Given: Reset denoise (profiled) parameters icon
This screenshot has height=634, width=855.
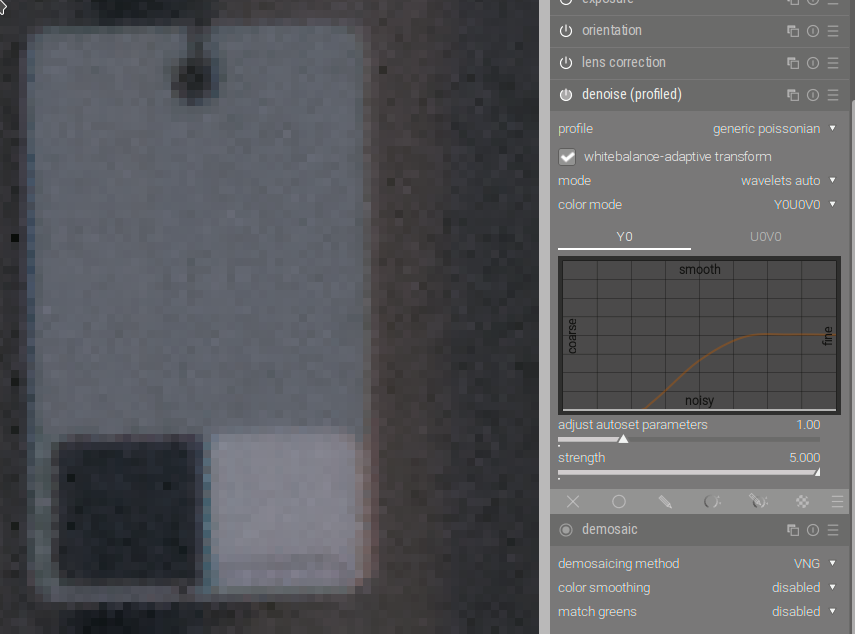Looking at the screenshot, I should point(813,95).
